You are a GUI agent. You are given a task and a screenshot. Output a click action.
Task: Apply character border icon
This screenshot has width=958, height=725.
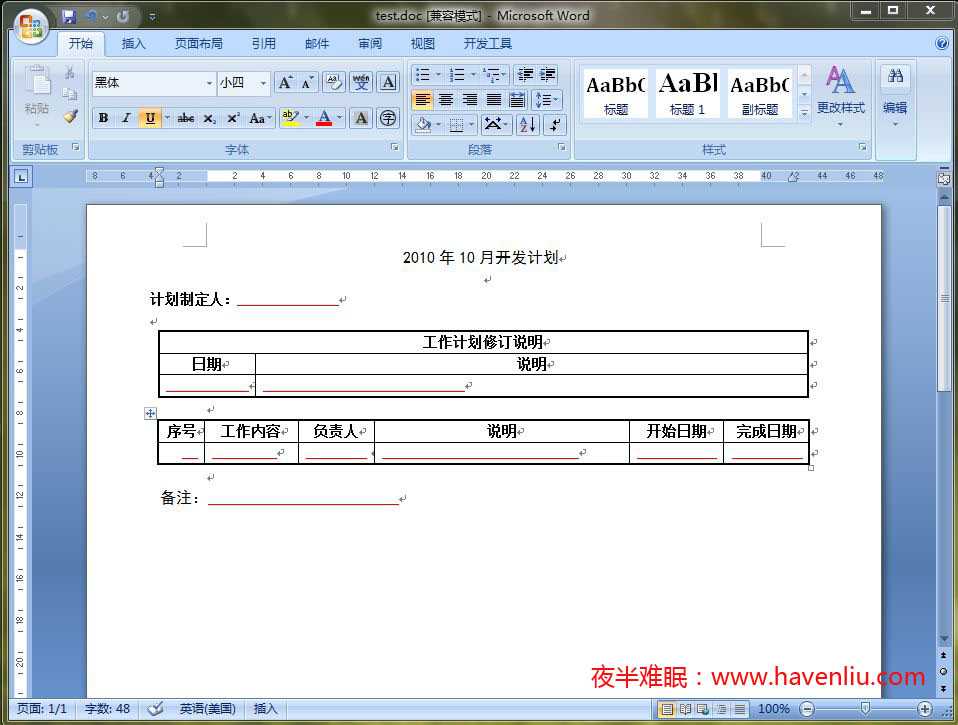tap(388, 82)
